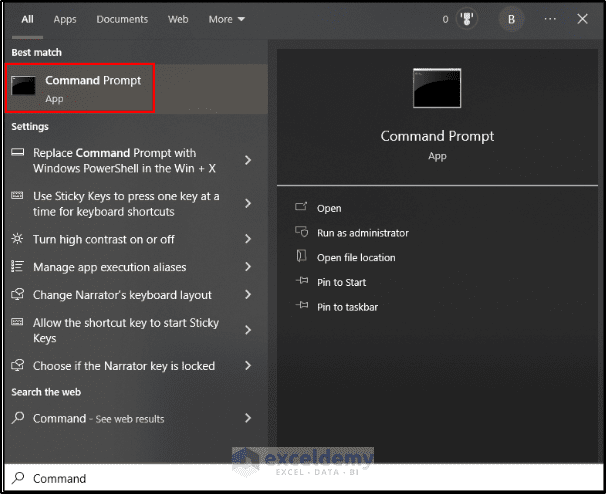Expand arrow for Turn high contrast setting
This screenshot has width=606, height=494.
[x=248, y=239]
